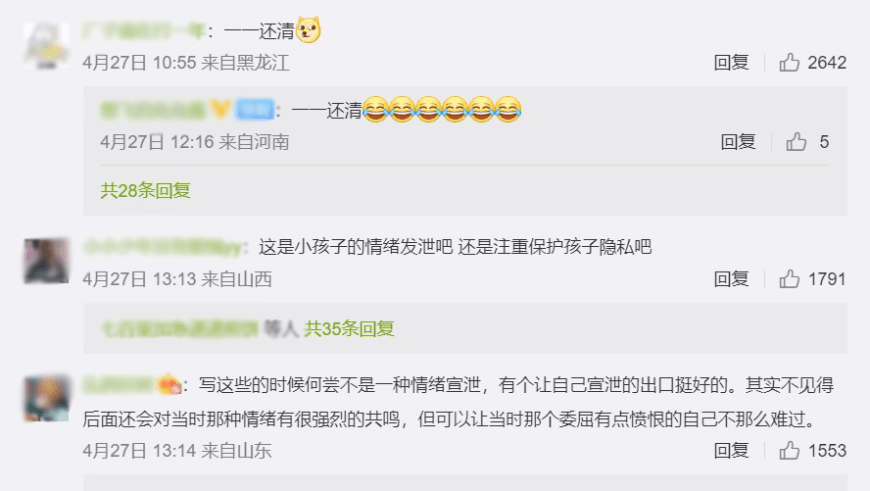Viewport: 870px width, 491px height.
Task: Open the first commenter's avatar
Action: (x=47, y=45)
